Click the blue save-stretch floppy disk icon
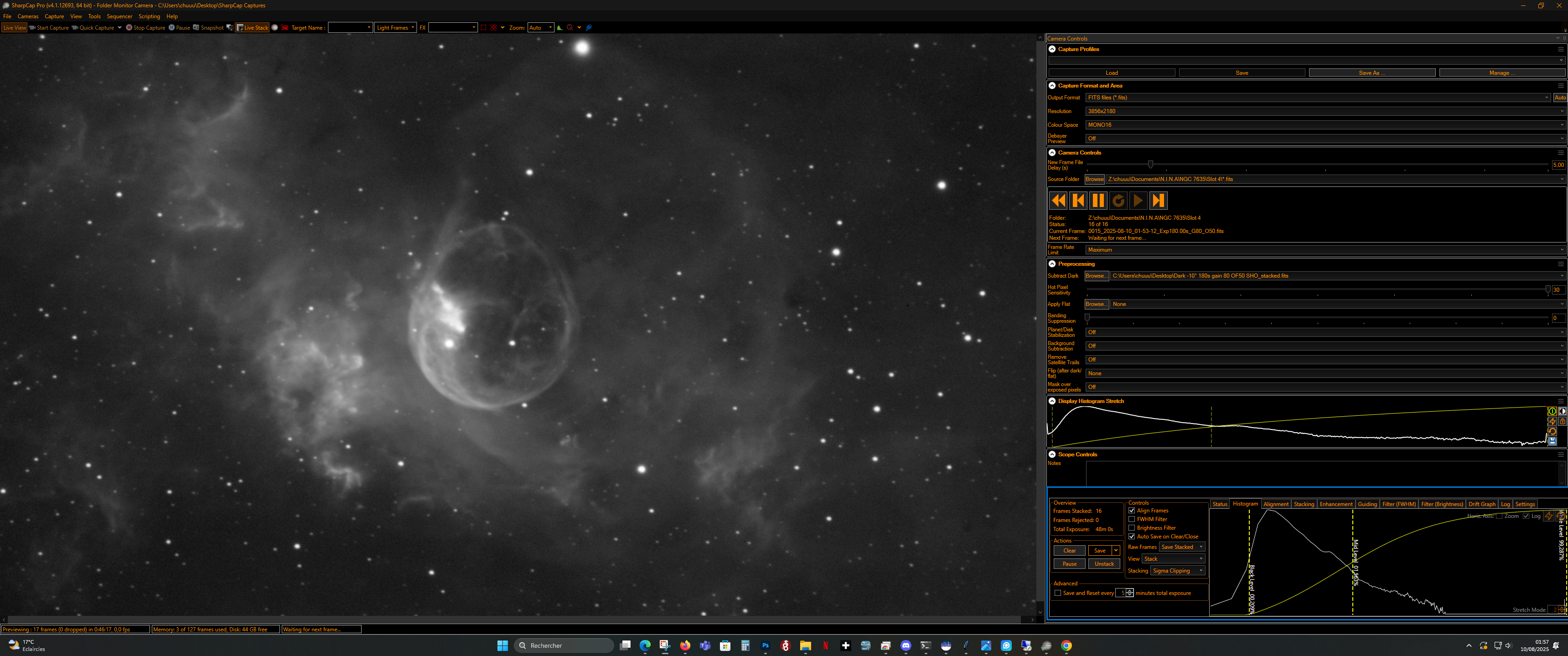Image resolution: width=1568 pixels, height=656 pixels. point(1552,441)
